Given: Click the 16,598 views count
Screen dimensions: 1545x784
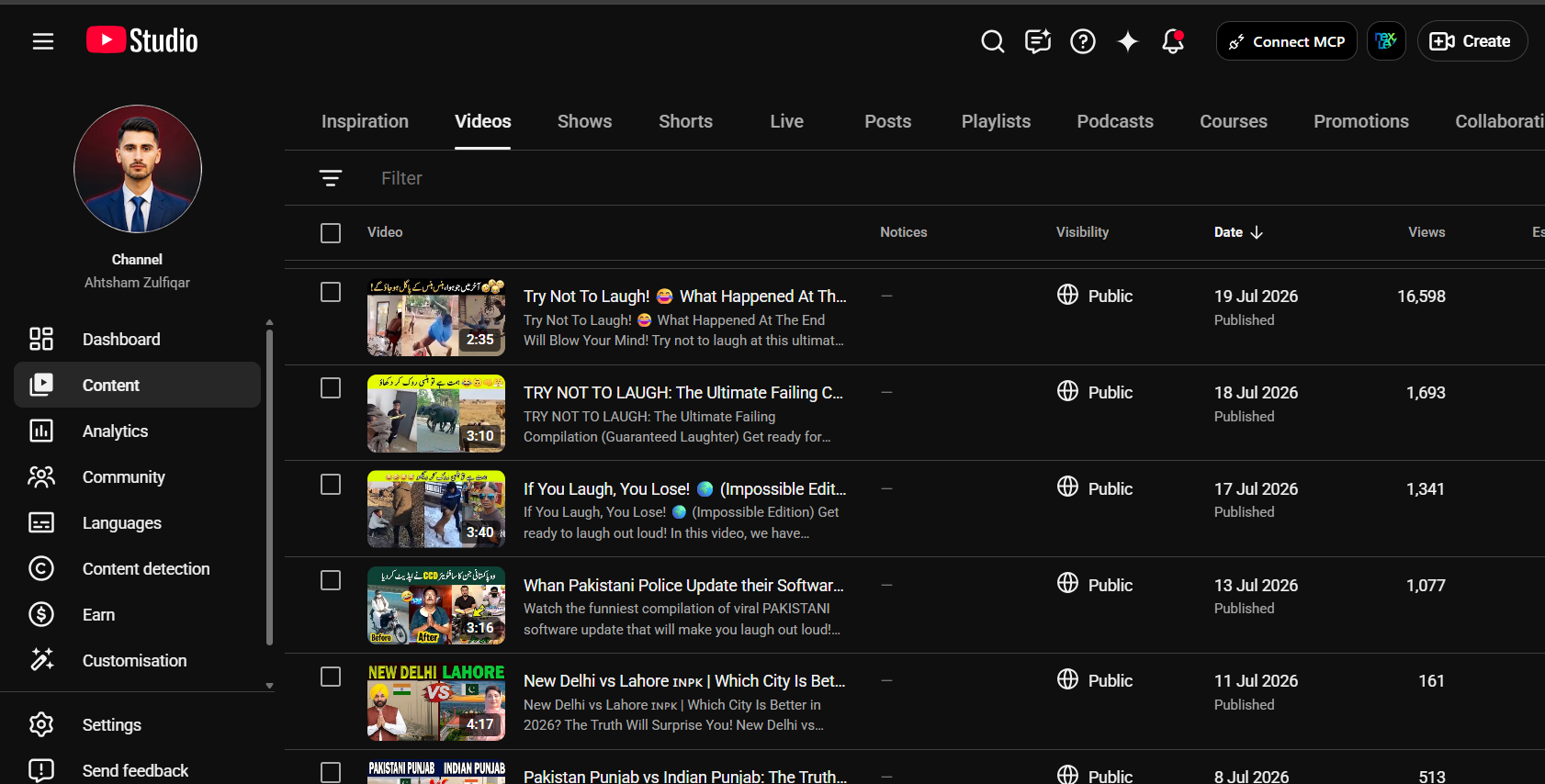Looking at the screenshot, I should click(x=1421, y=297).
